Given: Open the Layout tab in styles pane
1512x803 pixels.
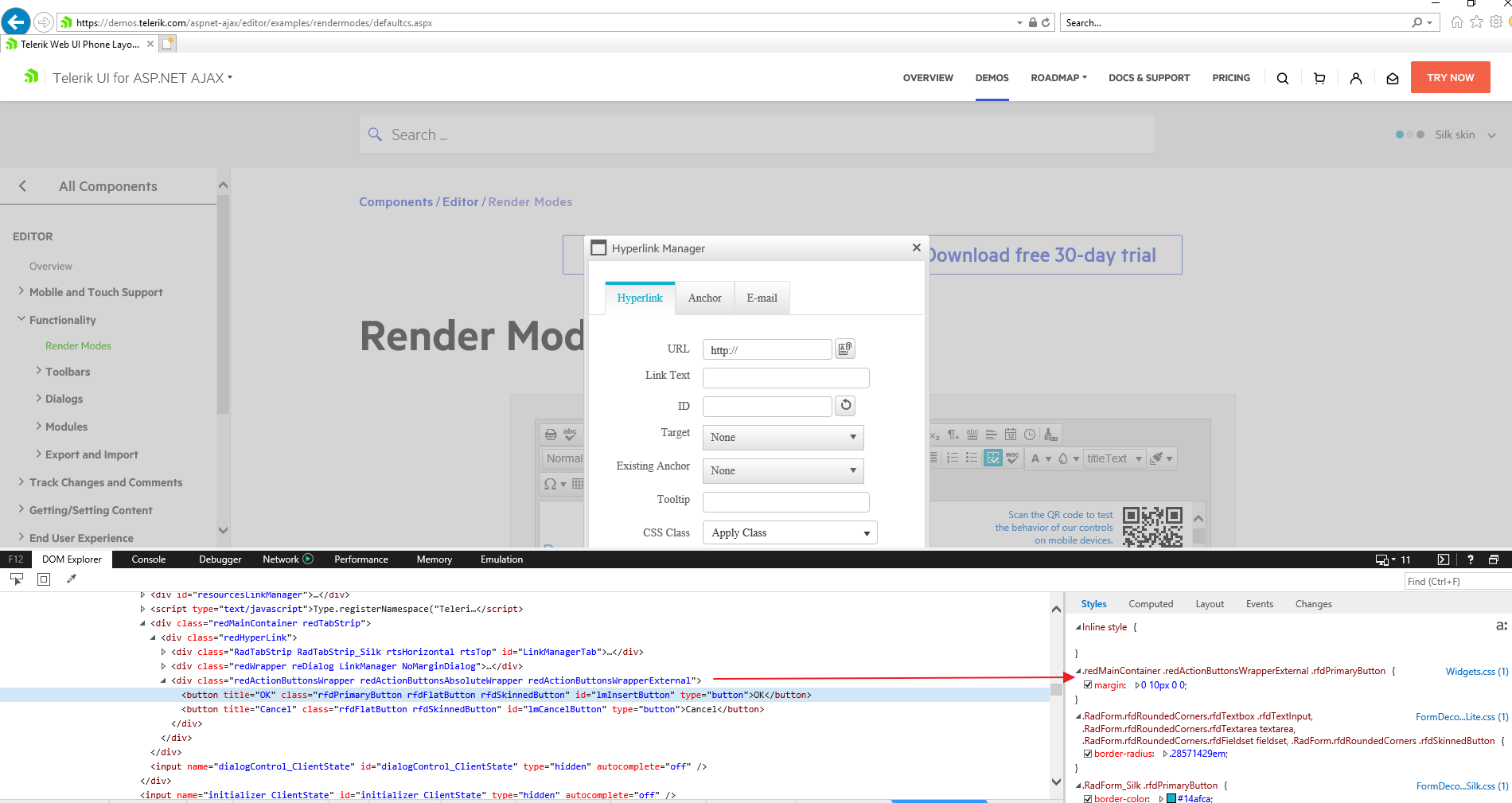Looking at the screenshot, I should coord(1210,604).
